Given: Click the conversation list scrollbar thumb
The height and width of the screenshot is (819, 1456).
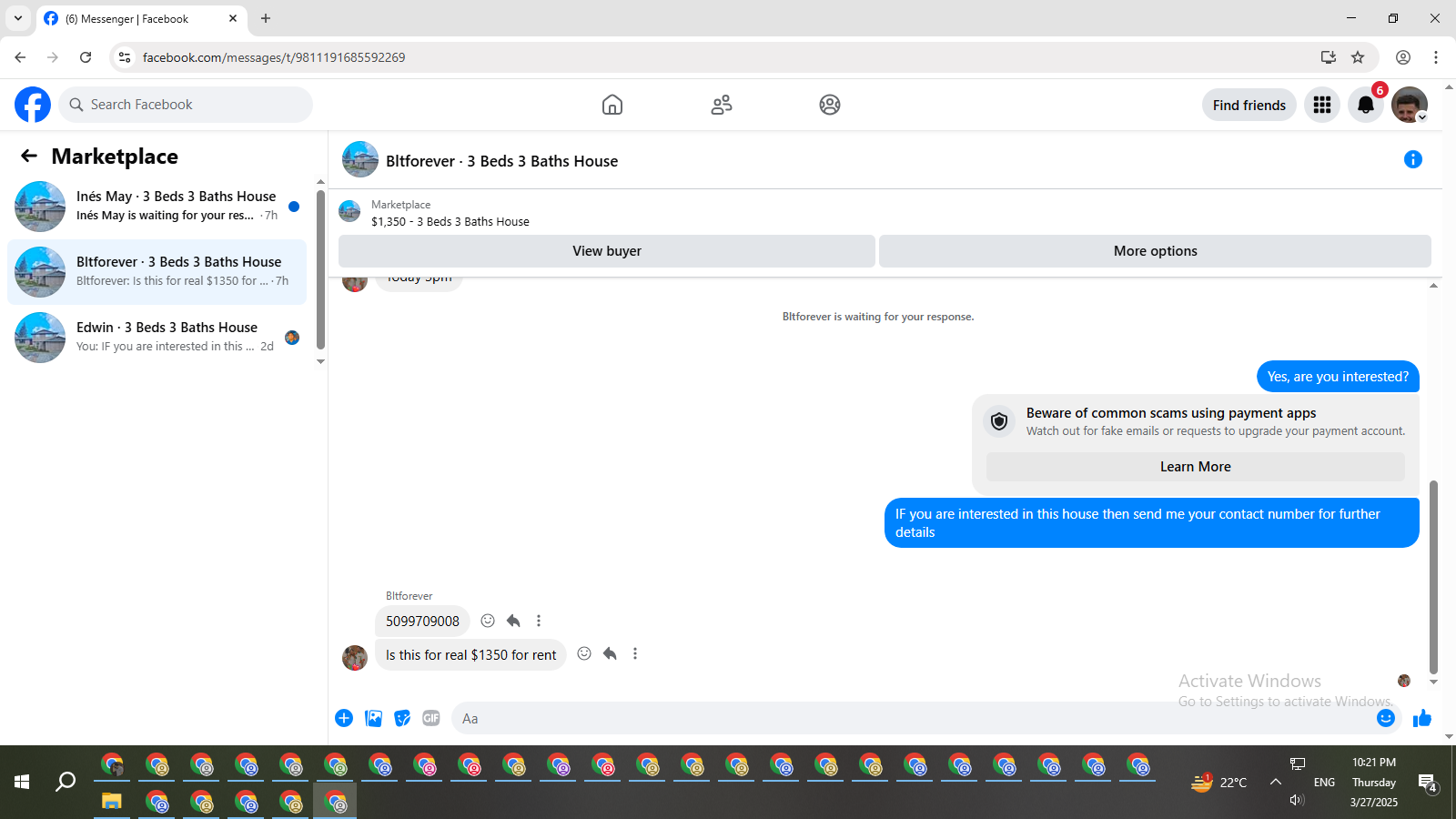Looking at the screenshot, I should coord(320,269).
